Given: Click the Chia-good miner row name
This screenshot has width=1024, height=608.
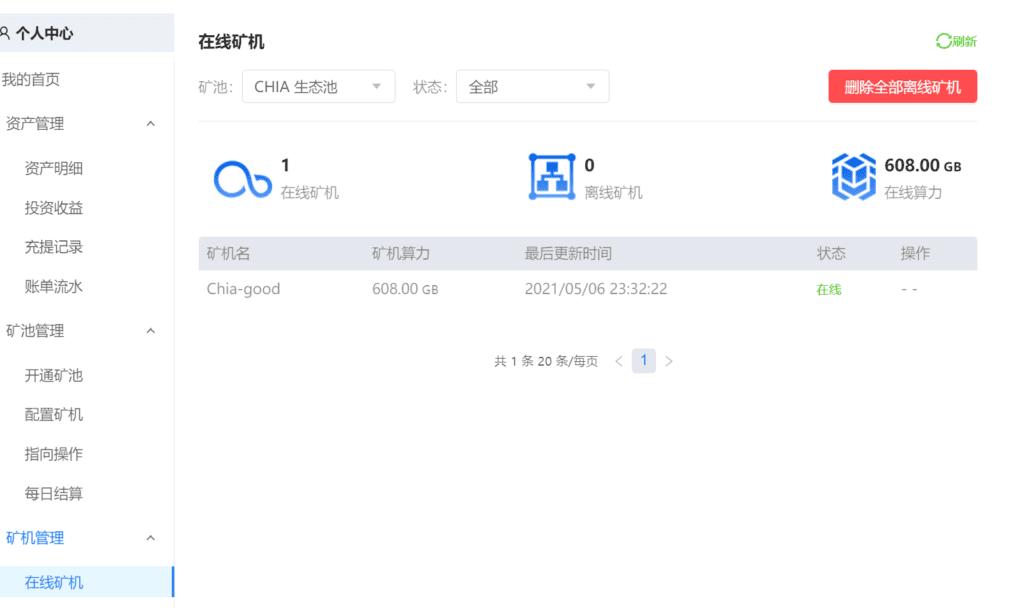Looking at the screenshot, I should tap(243, 289).
